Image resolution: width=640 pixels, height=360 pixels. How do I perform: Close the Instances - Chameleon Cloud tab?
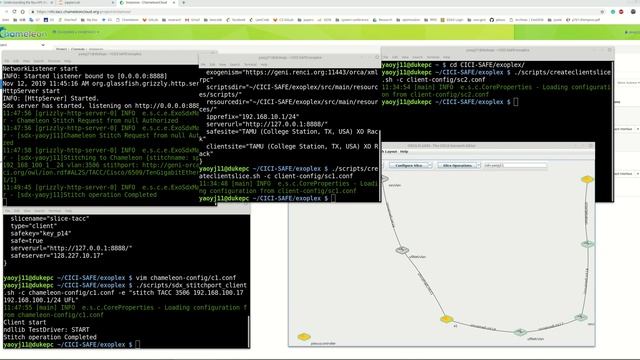click(x=174, y=2)
